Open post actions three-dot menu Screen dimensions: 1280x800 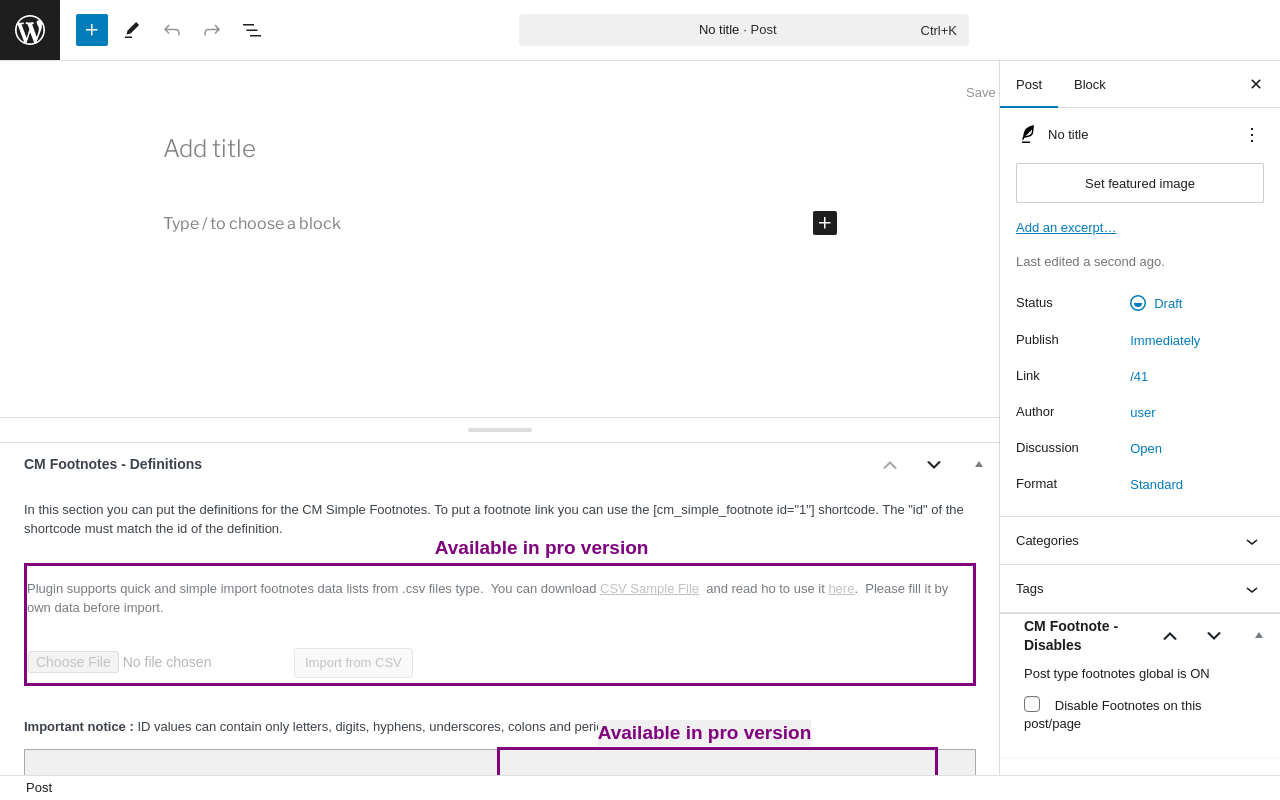(1252, 134)
